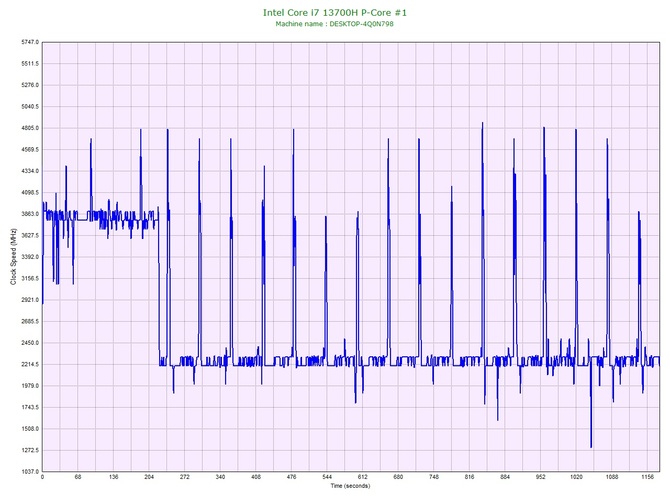Viewport: 670px width, 503px height.
Task: Click the 5511.5 y-axis value
Action: (x=30, y=64)
